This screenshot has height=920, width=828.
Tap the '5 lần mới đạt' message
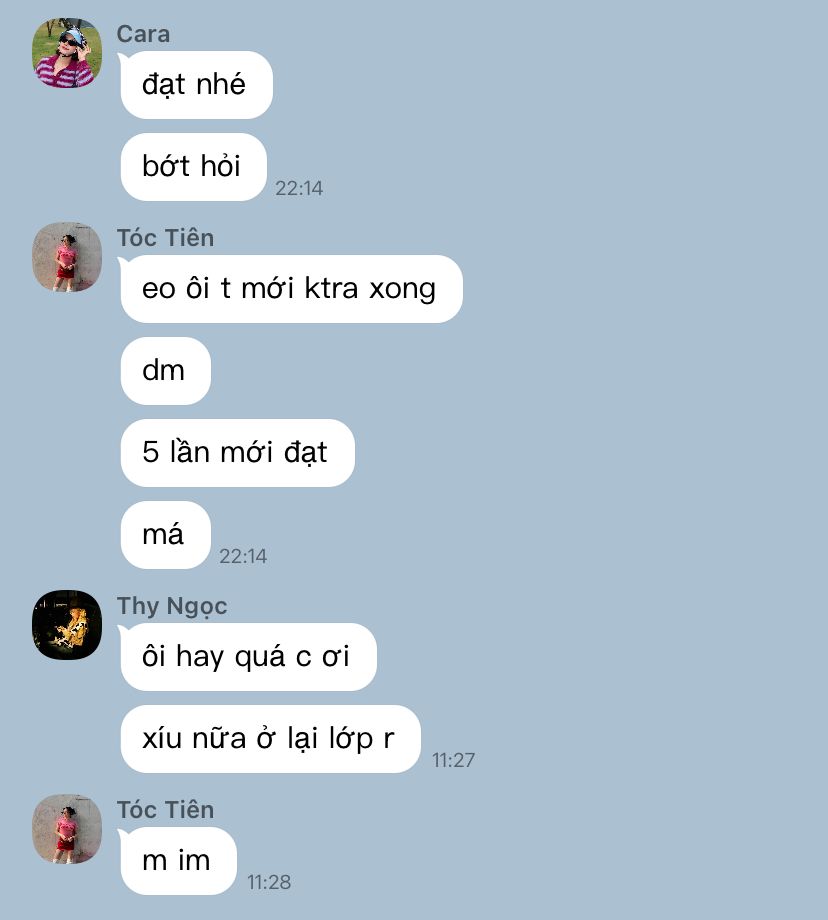click(x=238, y=453)
